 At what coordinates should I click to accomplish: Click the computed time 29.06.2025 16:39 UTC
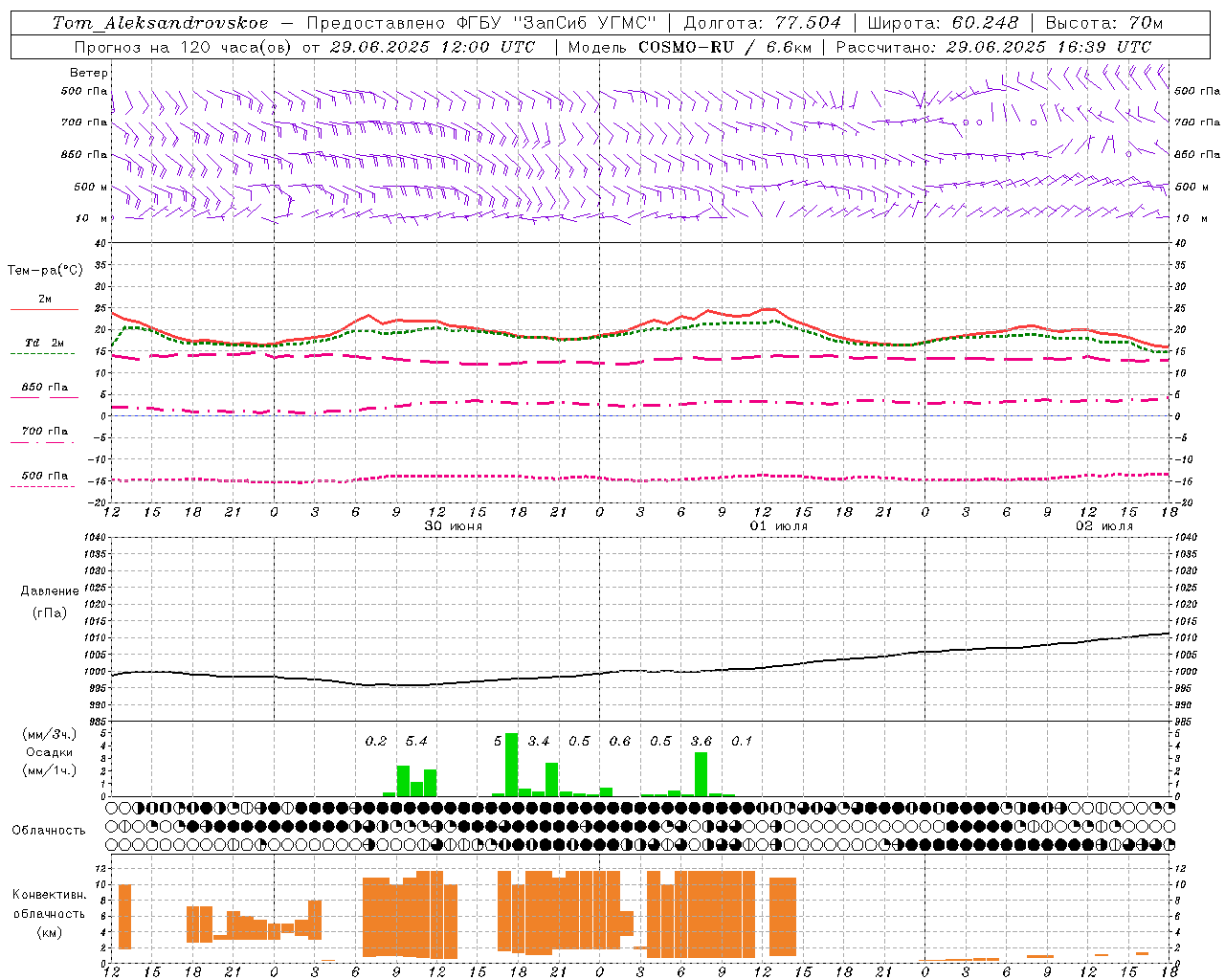click(x=1049, y=47)
